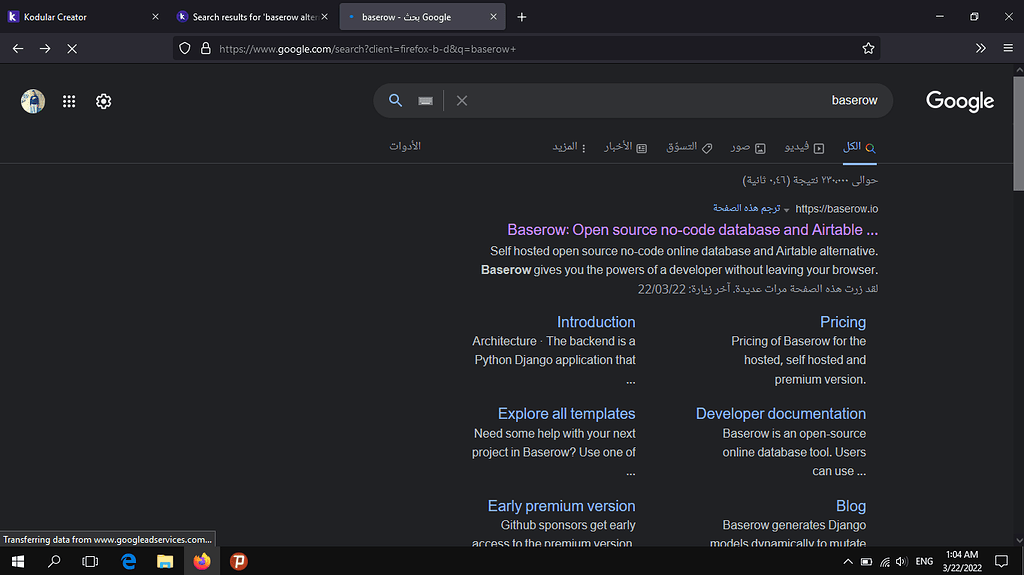Screen dimensions: 1024x575
Task: Open the clock and calendar flyout
Action: click(x=962, y=561)
